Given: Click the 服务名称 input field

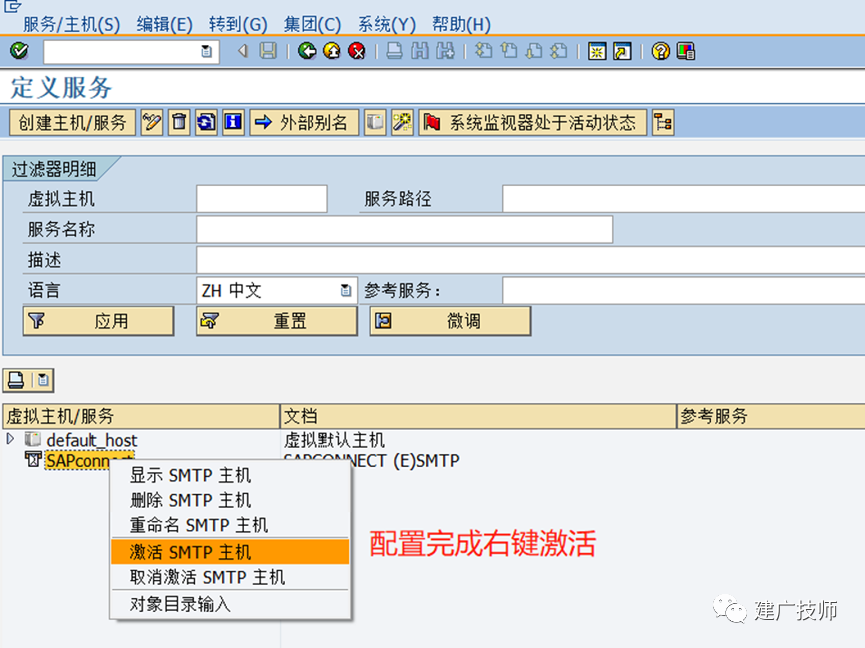Looking at the screenshot, I should click(404, 229).
